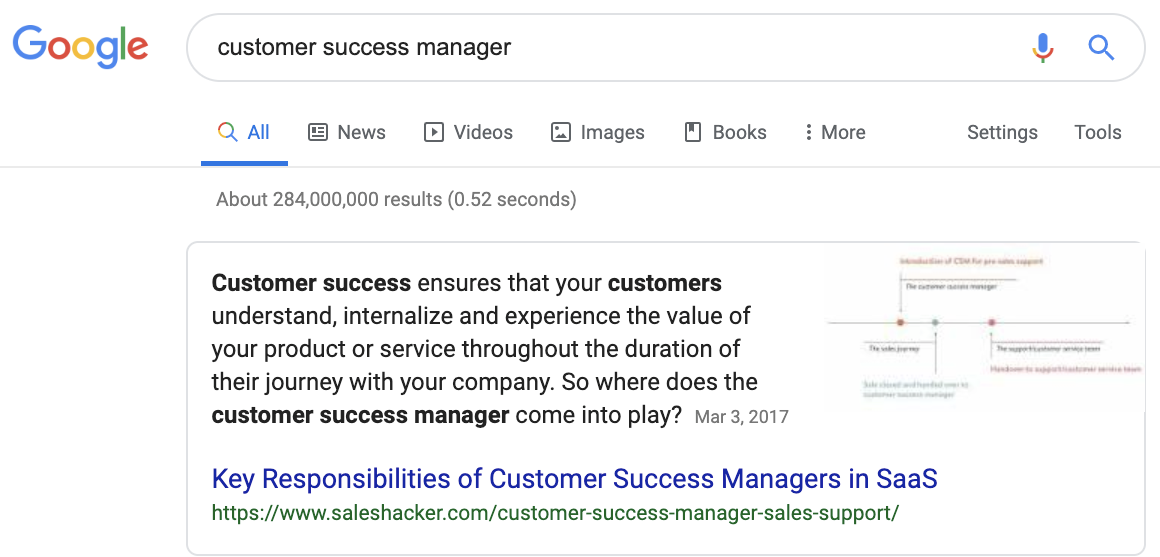Viewport: 1160px width, 557px height.
Task: Click the microphone voice search icon
Action: [x=1043, y=47]
